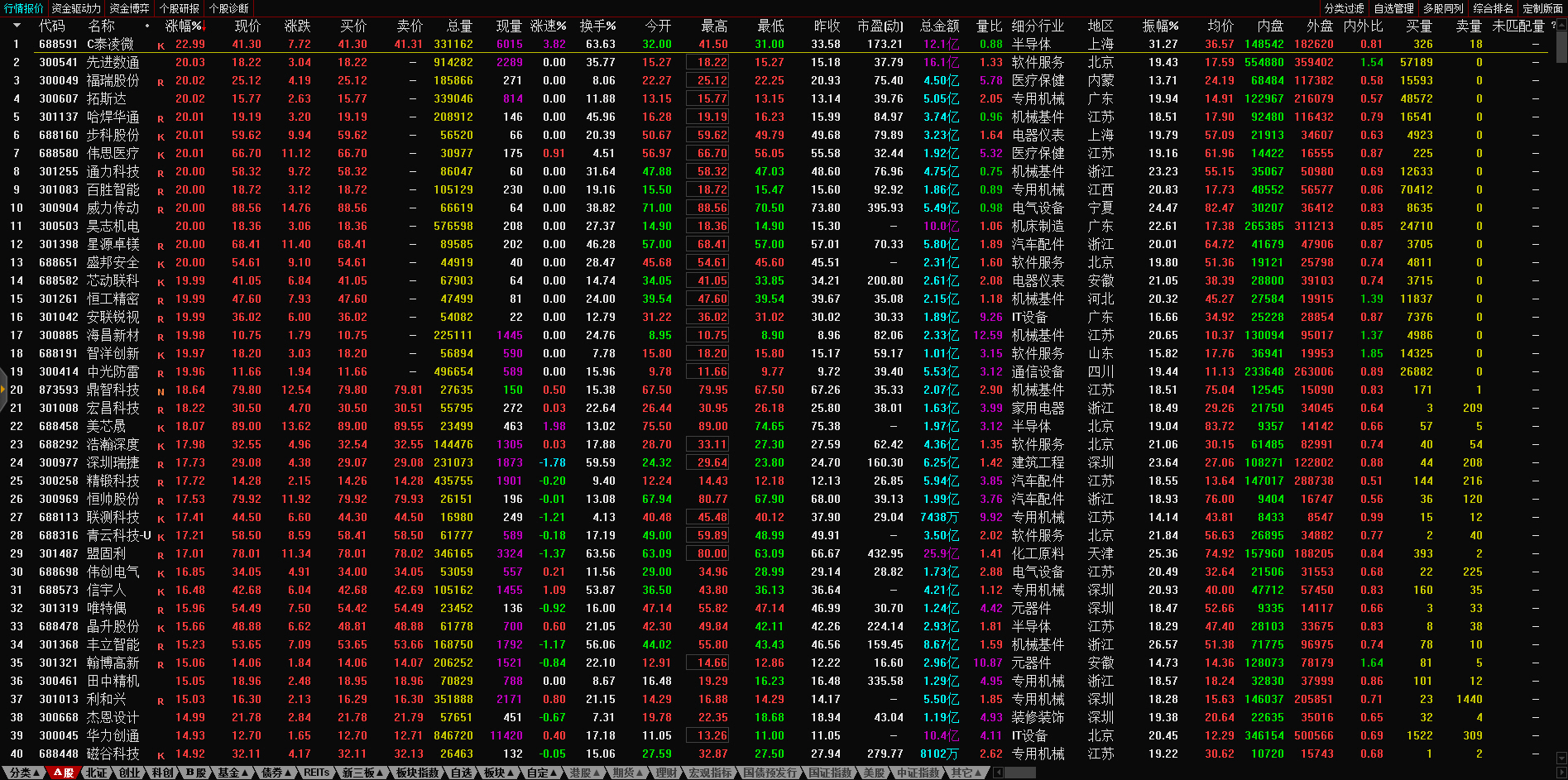This screenshot has width=1568, height=780.
Task: Open 分类过滤 filter button at top right
Action: click(1344, 8)
